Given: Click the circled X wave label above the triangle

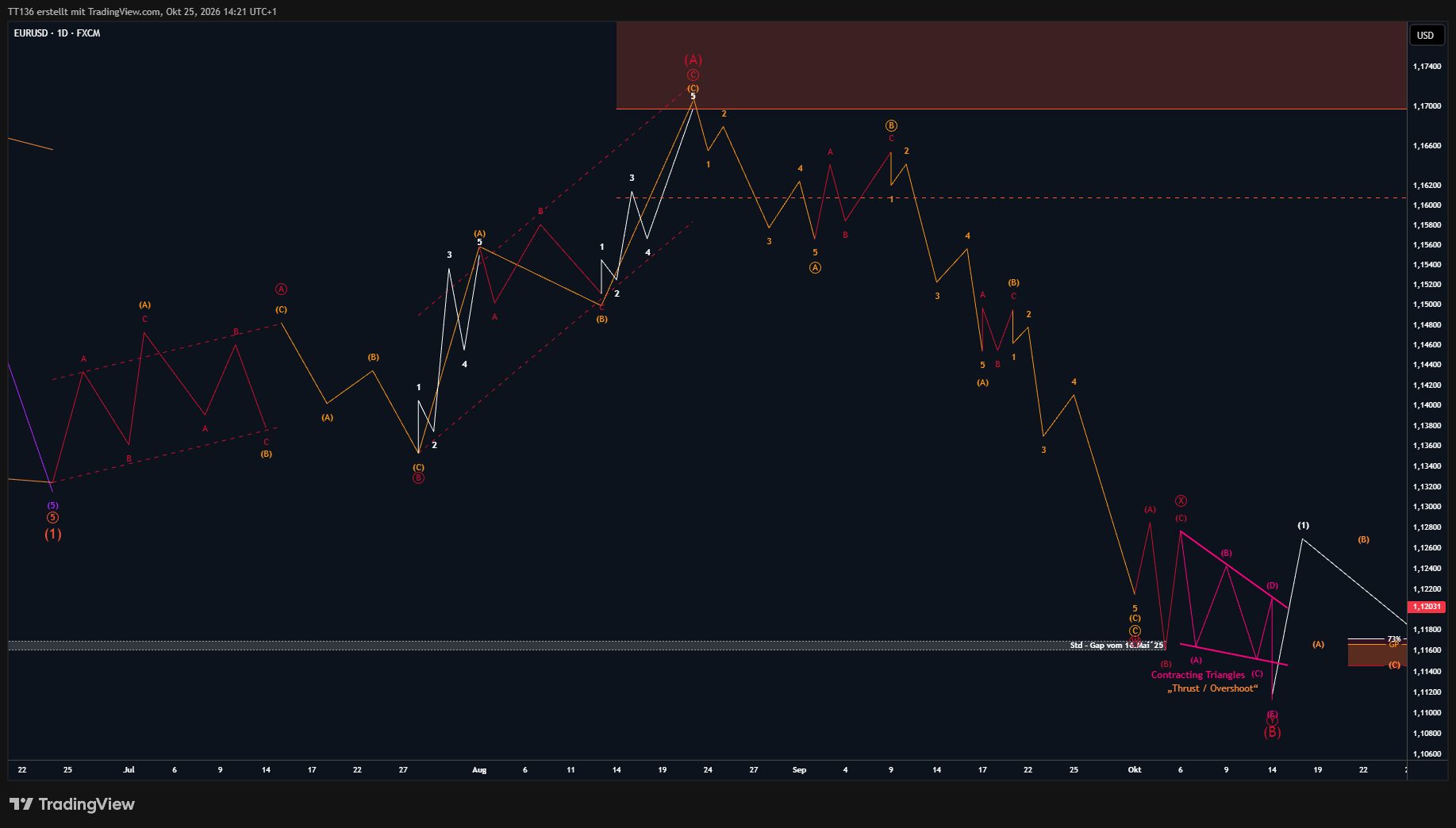Looking at the screenshot, I should tap(1181, 500).
